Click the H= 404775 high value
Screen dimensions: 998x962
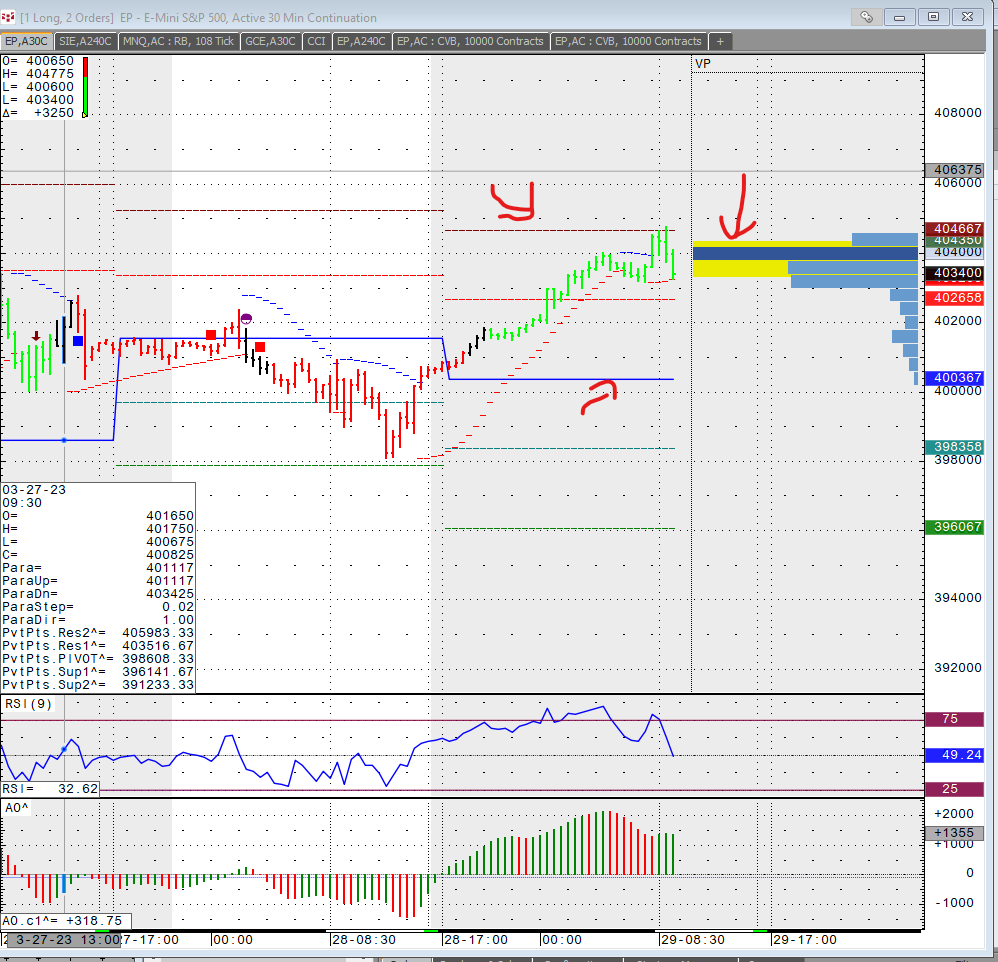pyautogui.click(x=38, y=74)
